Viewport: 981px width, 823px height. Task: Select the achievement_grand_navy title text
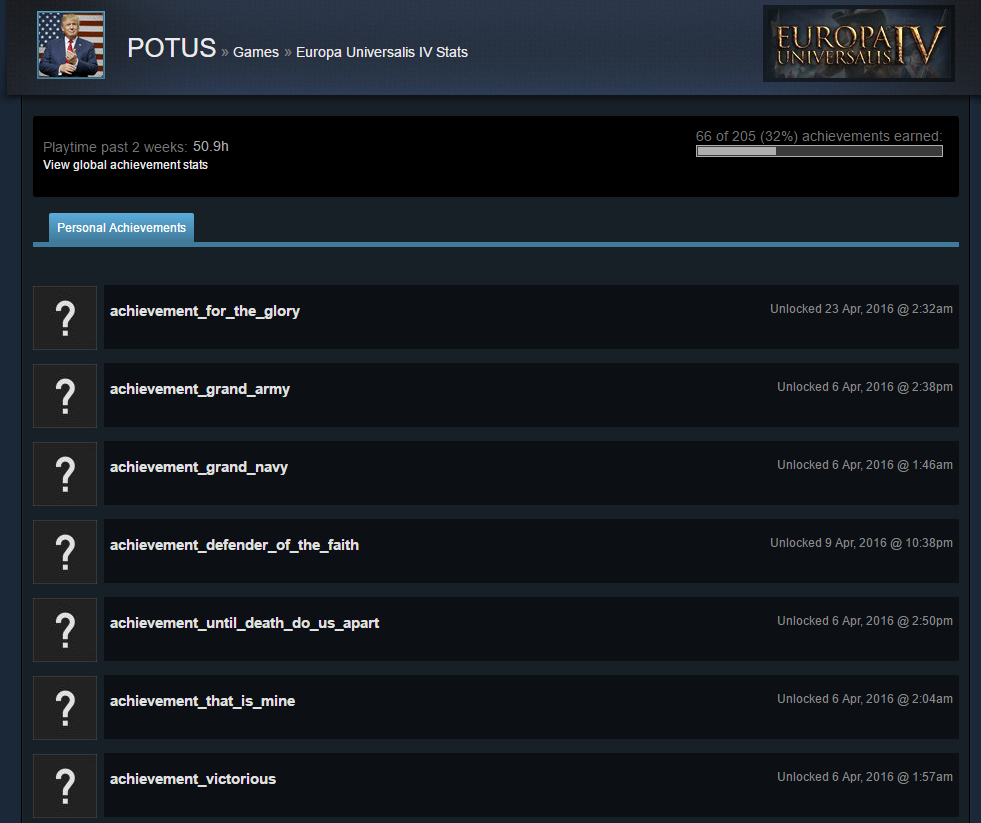[x=199, y=467]
